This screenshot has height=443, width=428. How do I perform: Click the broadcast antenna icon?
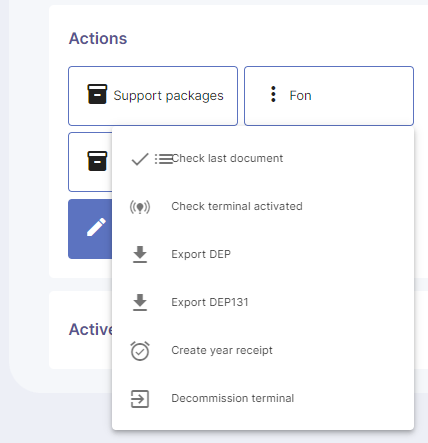point(140,207)
